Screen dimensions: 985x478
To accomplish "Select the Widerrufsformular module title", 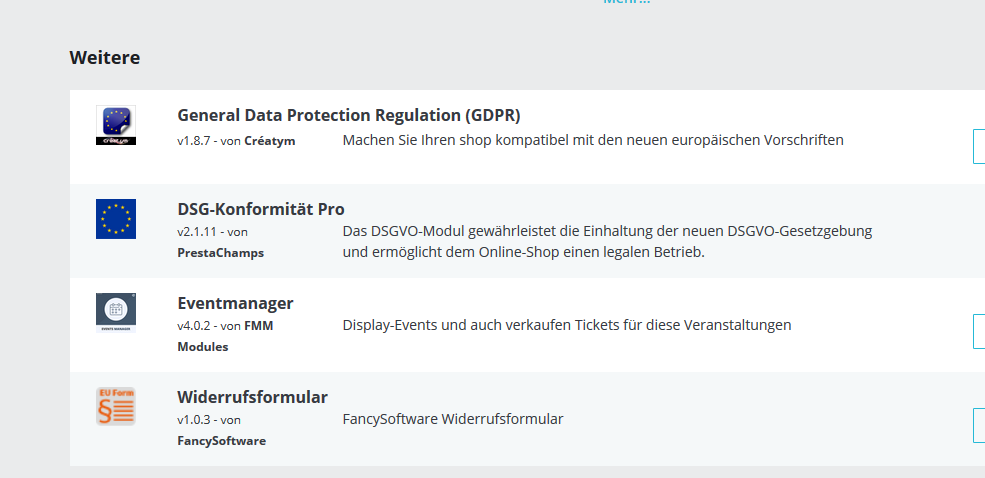I will 252,397.
